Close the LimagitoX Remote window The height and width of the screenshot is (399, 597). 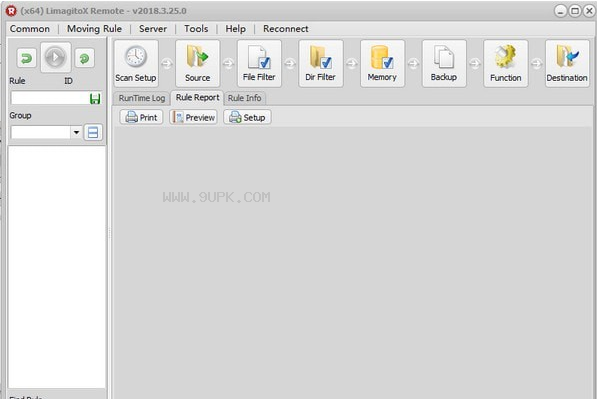(x=589, y=11)
